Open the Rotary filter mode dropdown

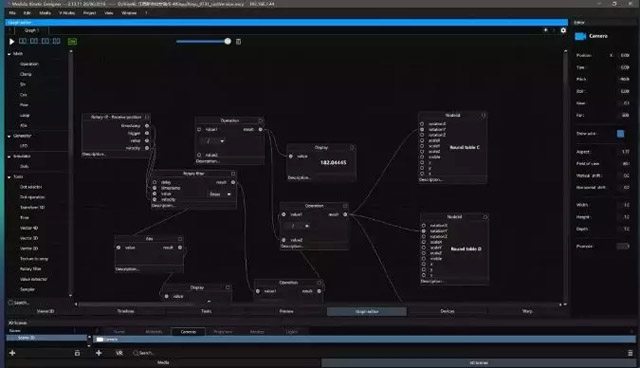point(220,194)
